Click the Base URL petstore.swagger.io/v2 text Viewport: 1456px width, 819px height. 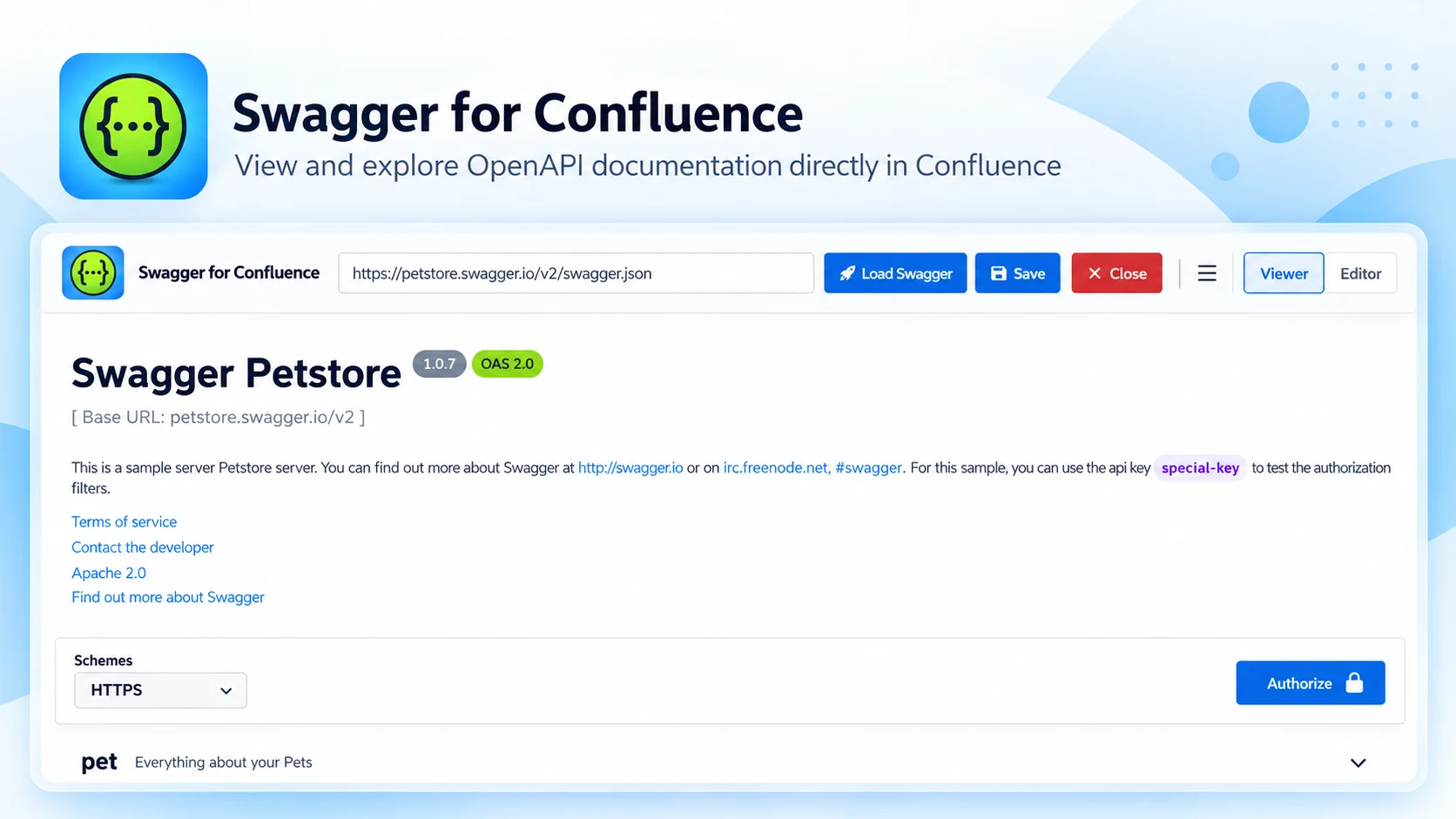click(x=218, y=417)
